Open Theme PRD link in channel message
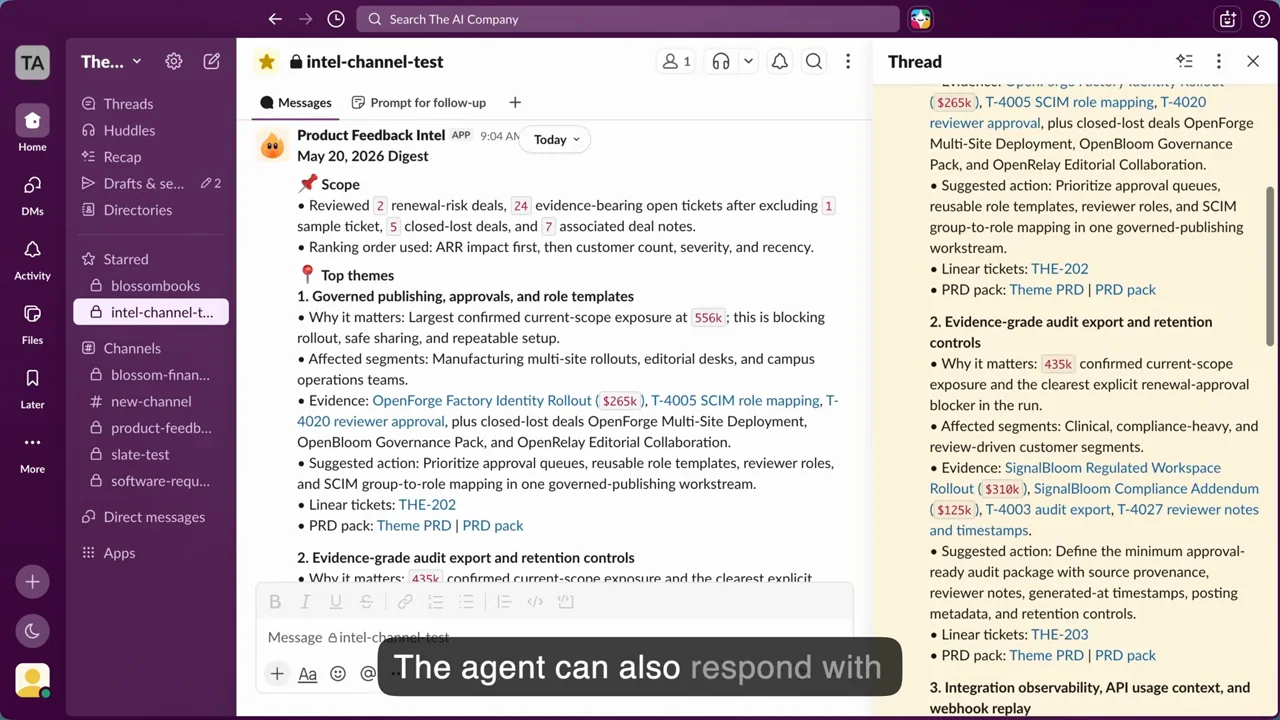Image resolution: width=1280 pixels, height=720 pixels. [x=414, y=525]
